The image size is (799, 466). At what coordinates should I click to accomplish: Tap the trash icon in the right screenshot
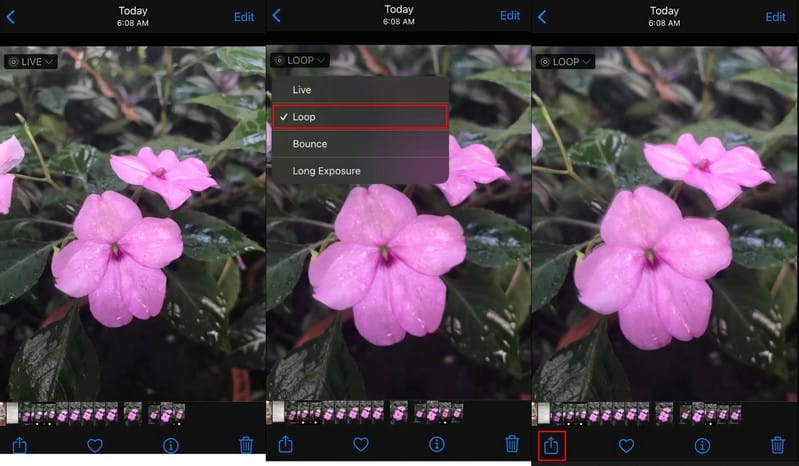[x=778, y=445]
